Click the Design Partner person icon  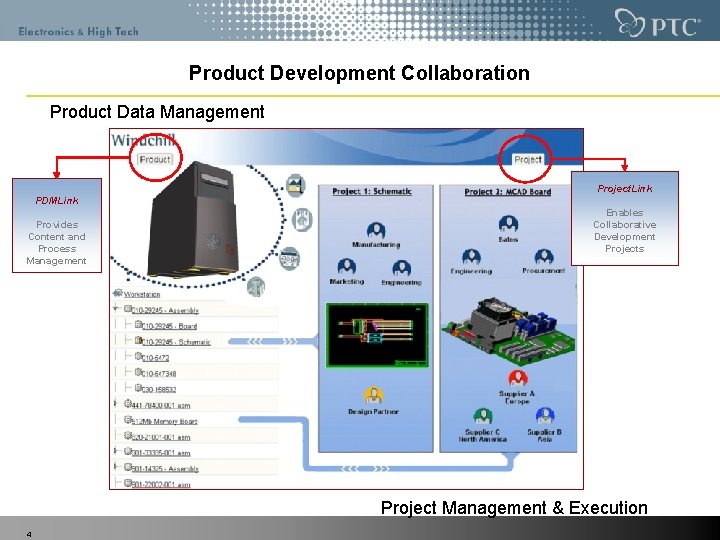pos(373,395)
